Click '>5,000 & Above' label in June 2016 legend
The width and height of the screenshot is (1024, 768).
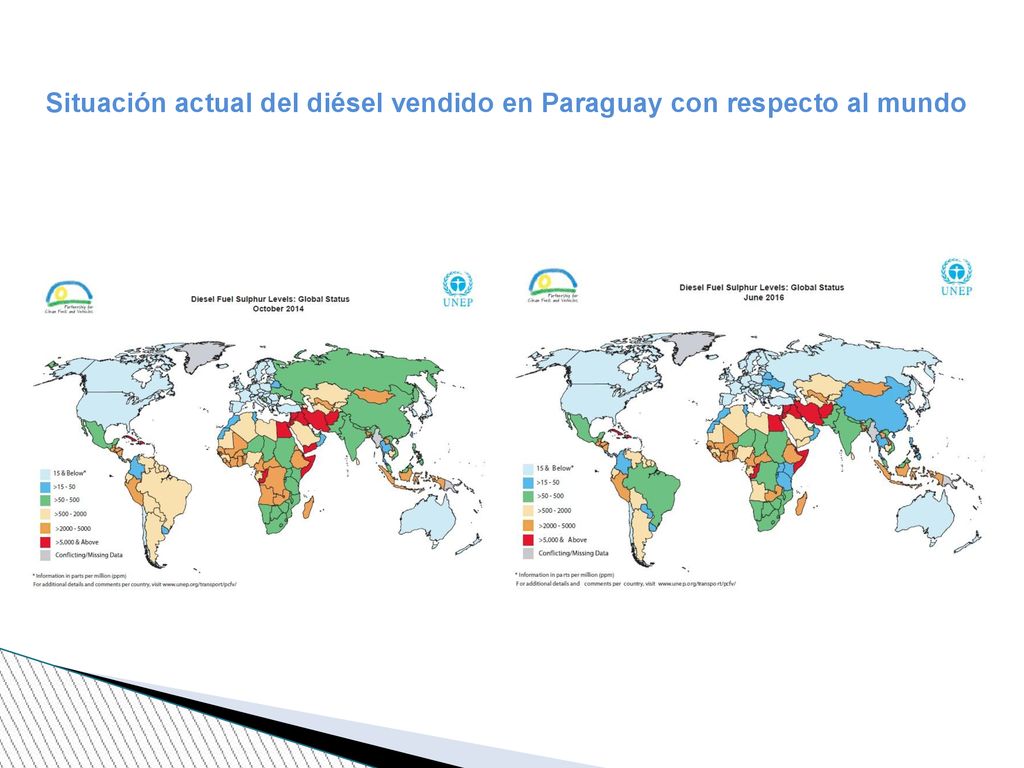click(562, 540)
